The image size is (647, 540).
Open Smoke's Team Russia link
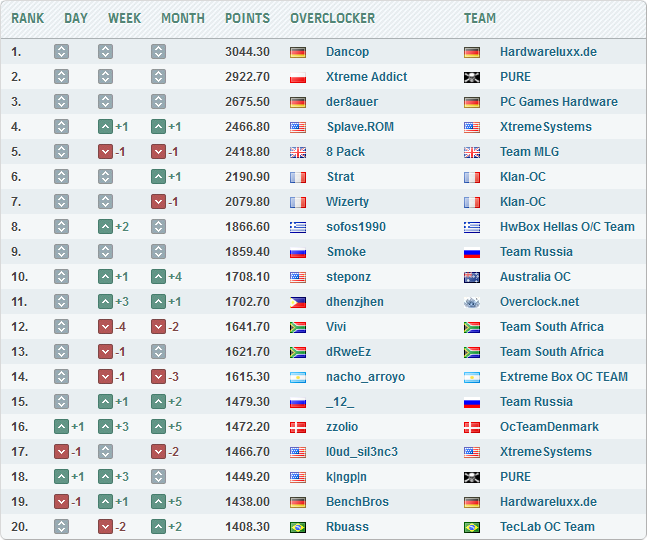coord(536,252)
